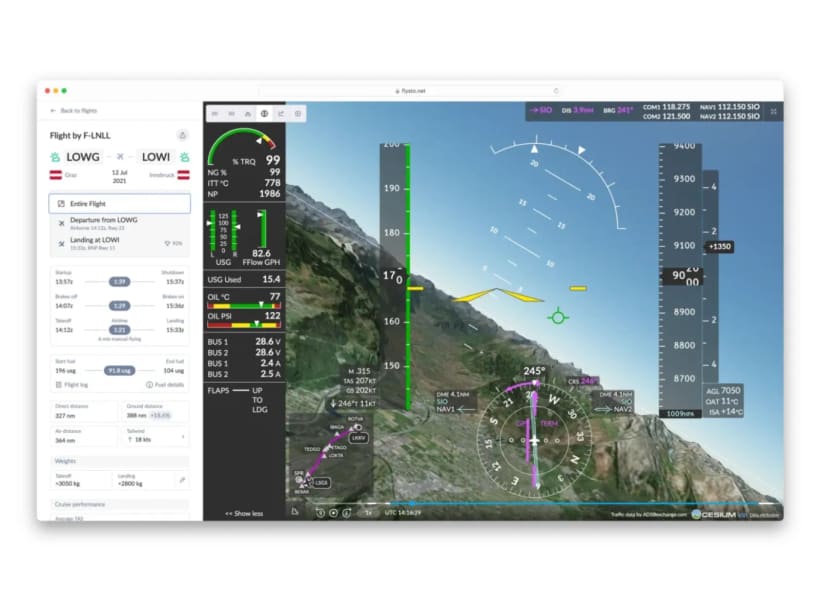Toggle fullscreen with the top-right expand icon
The image size is (820, 615).
[x=773, y=111]
